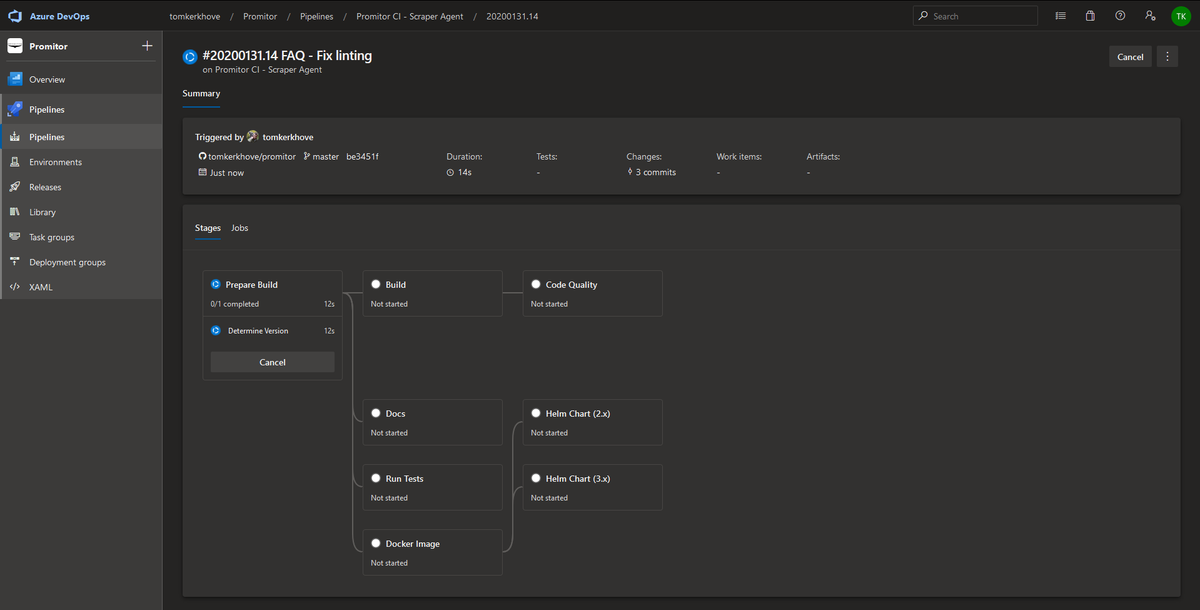This screenshot has width=1200, height=610.
Task: Click the Search input field
Action: point(975,16)
